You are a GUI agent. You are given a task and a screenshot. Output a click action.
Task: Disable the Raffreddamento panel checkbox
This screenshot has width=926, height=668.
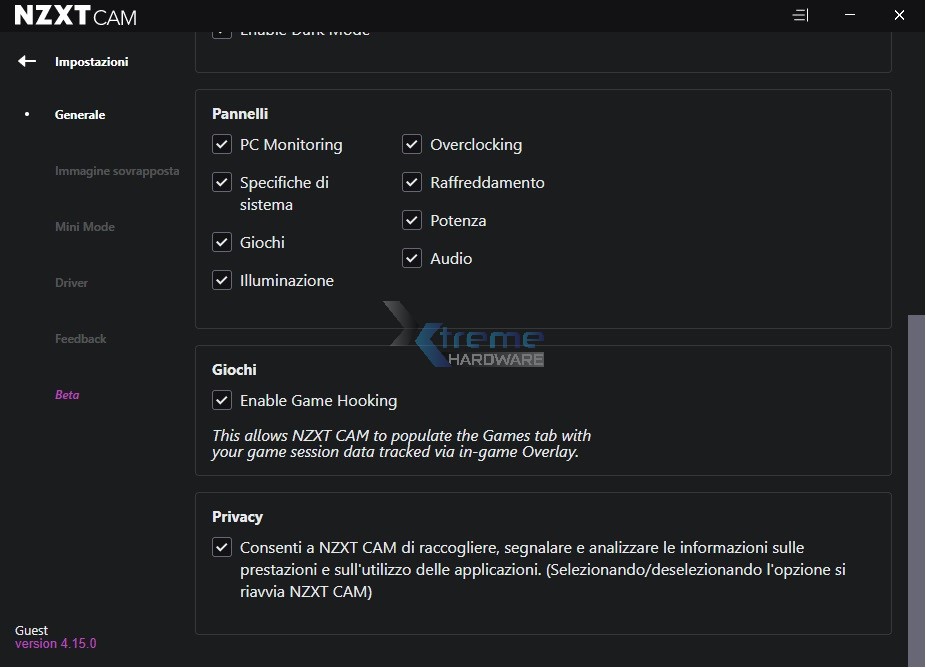(x=412, y=183)
